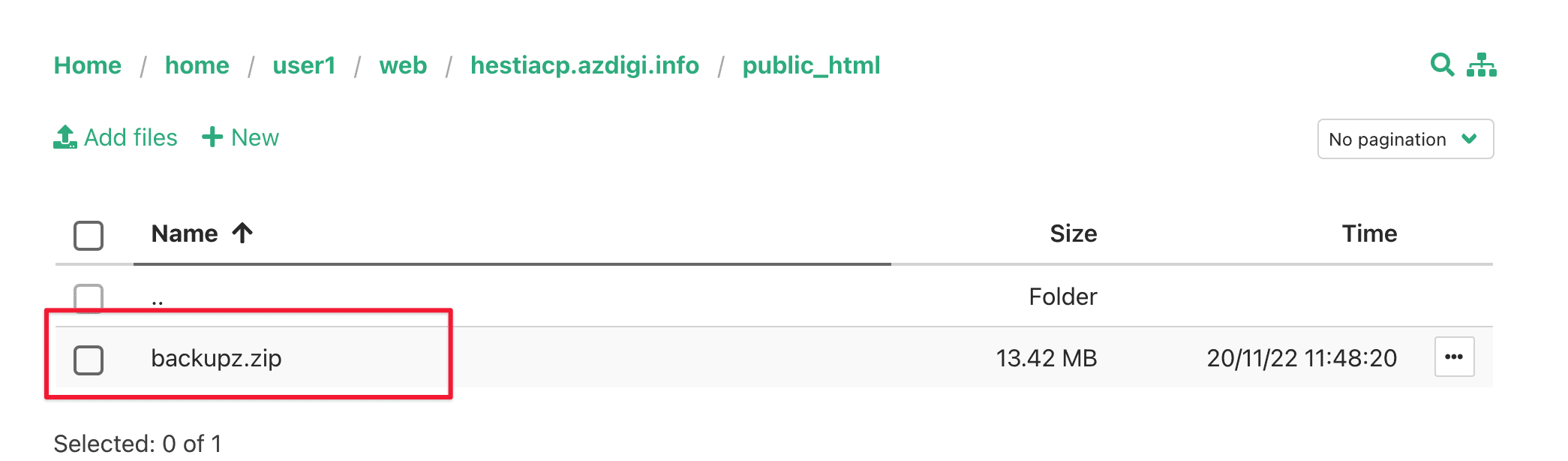Click the backupz.zip file name
Screen dimensions: 1568x461
pos(216,359)
